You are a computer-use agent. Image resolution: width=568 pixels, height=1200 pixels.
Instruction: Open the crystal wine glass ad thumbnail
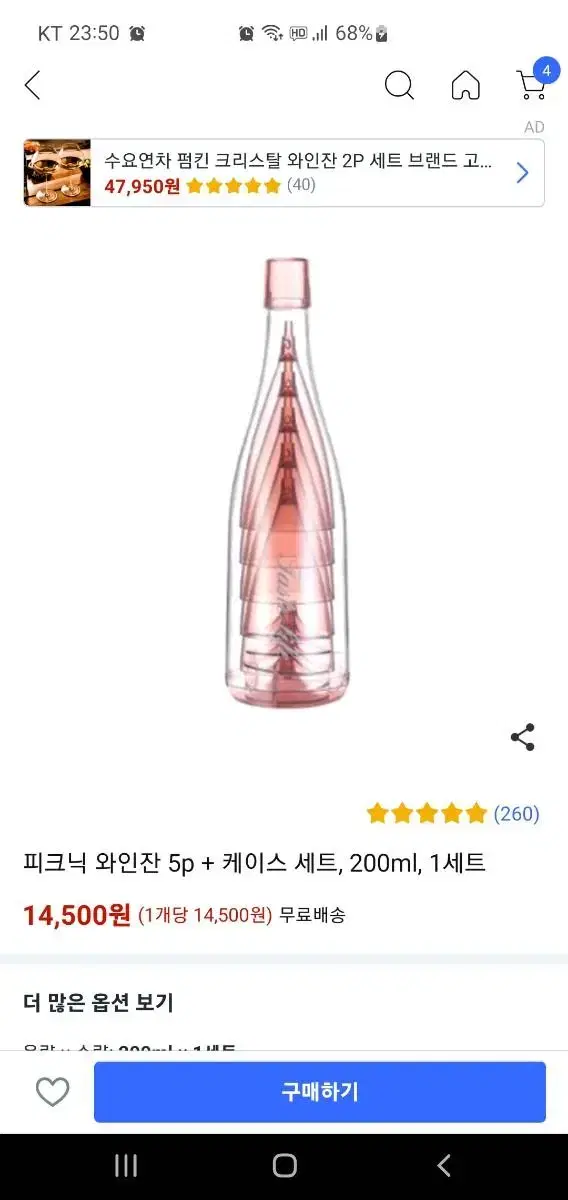pos(57,173)
